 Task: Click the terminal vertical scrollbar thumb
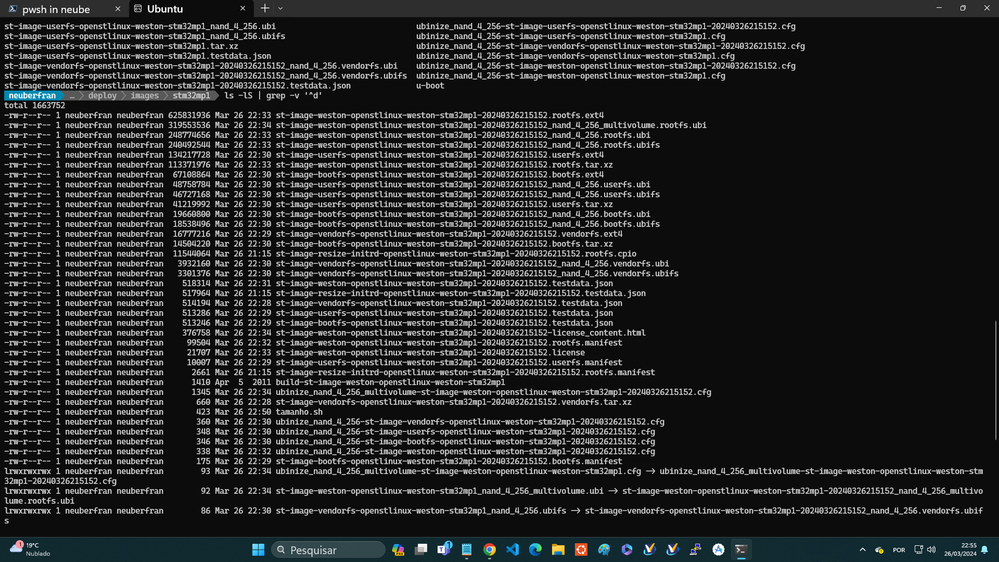(x=996, y=380)
